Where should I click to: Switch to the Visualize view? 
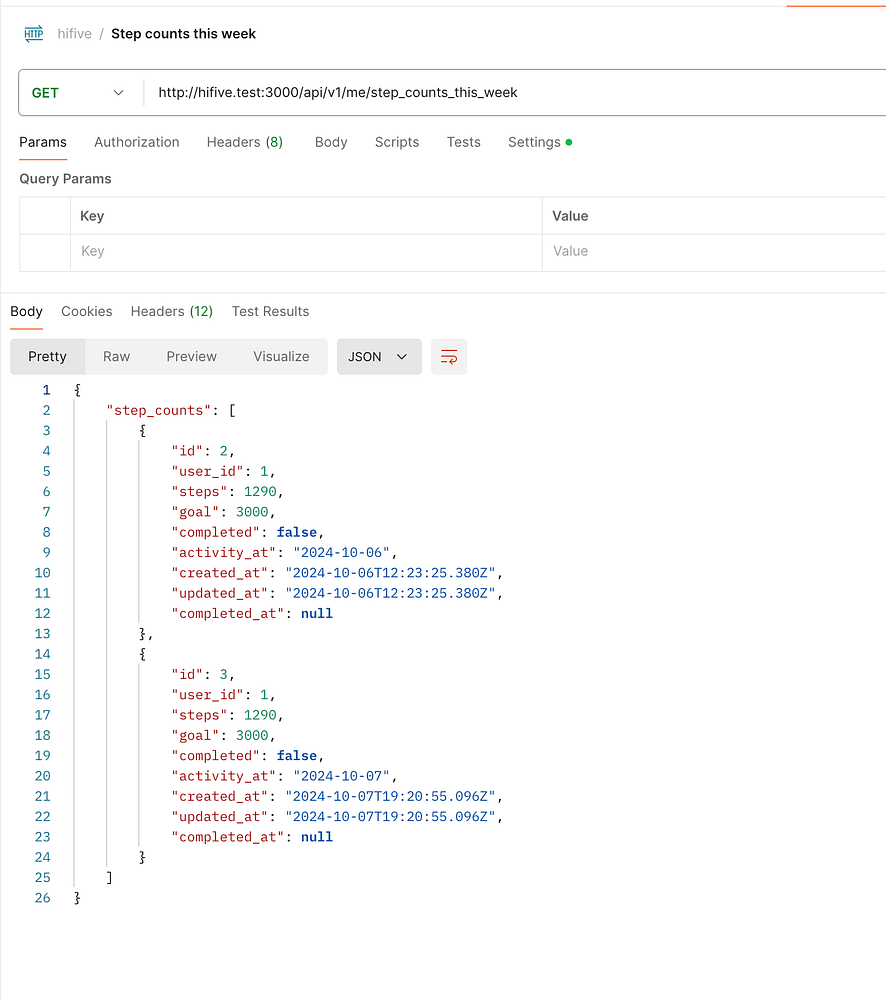coord(281,357)
